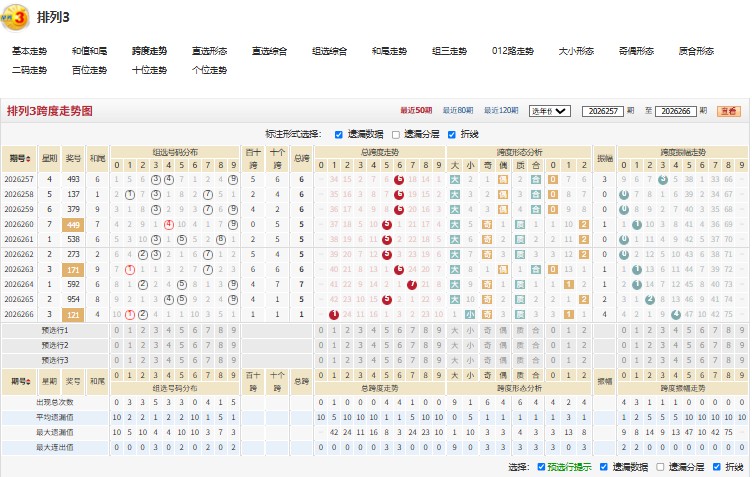The height and width of the screenshot is (477, 752).
Task: Click highlighted prize number 121
Action: click(x=73, y=315)
